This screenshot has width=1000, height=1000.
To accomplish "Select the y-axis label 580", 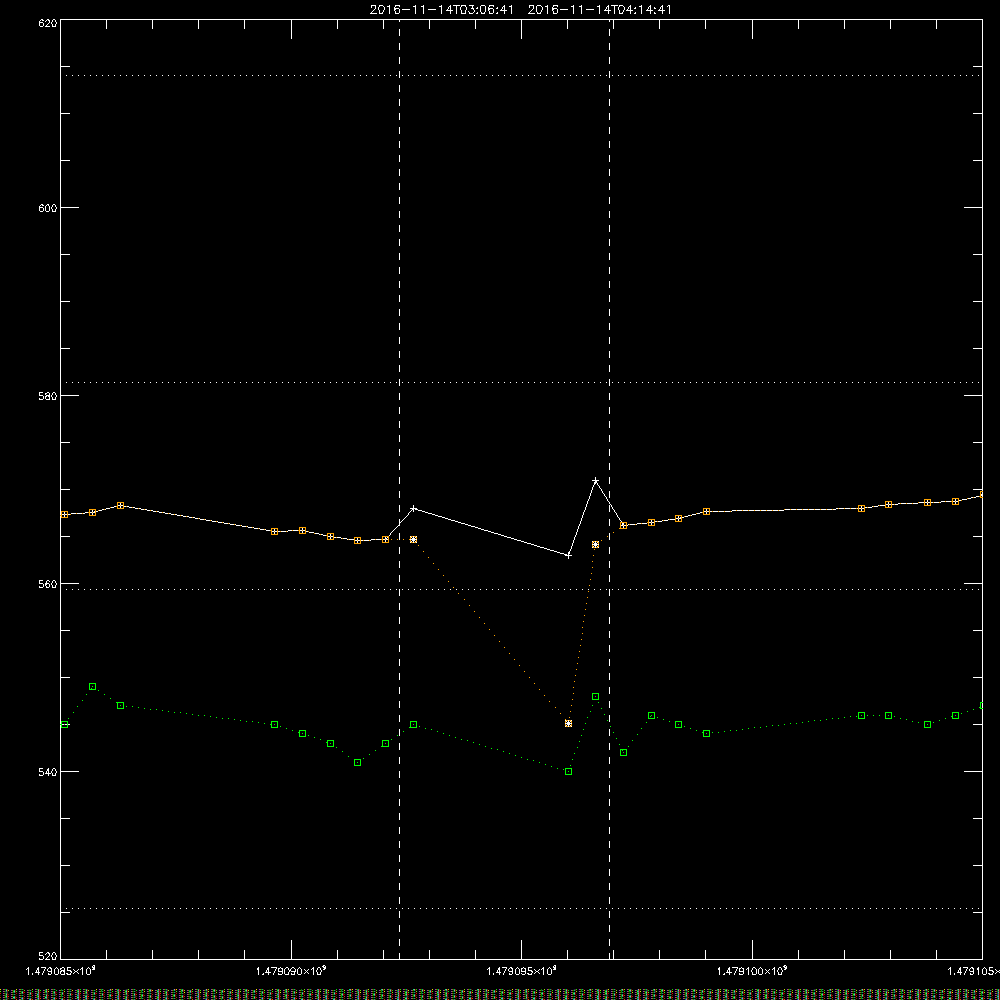I will [48, 395].
